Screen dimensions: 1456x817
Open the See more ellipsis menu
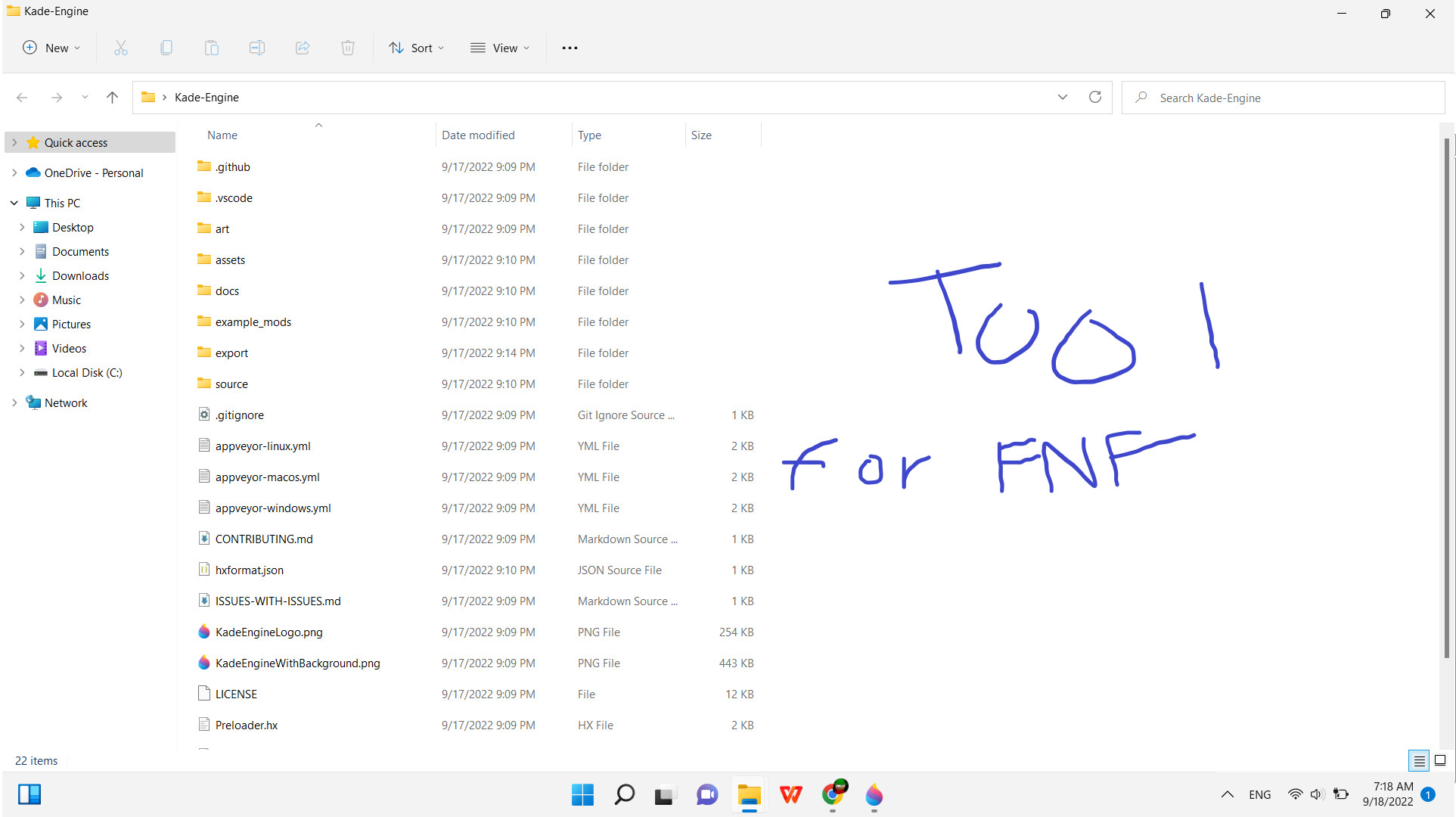click(570, 47)
